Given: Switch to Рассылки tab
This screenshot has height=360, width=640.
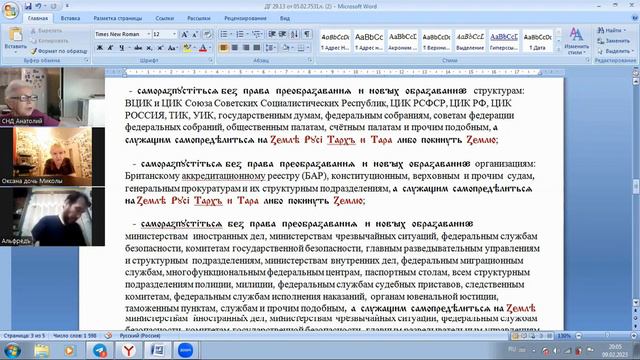Looking at the screenshot, I should 199,18.
